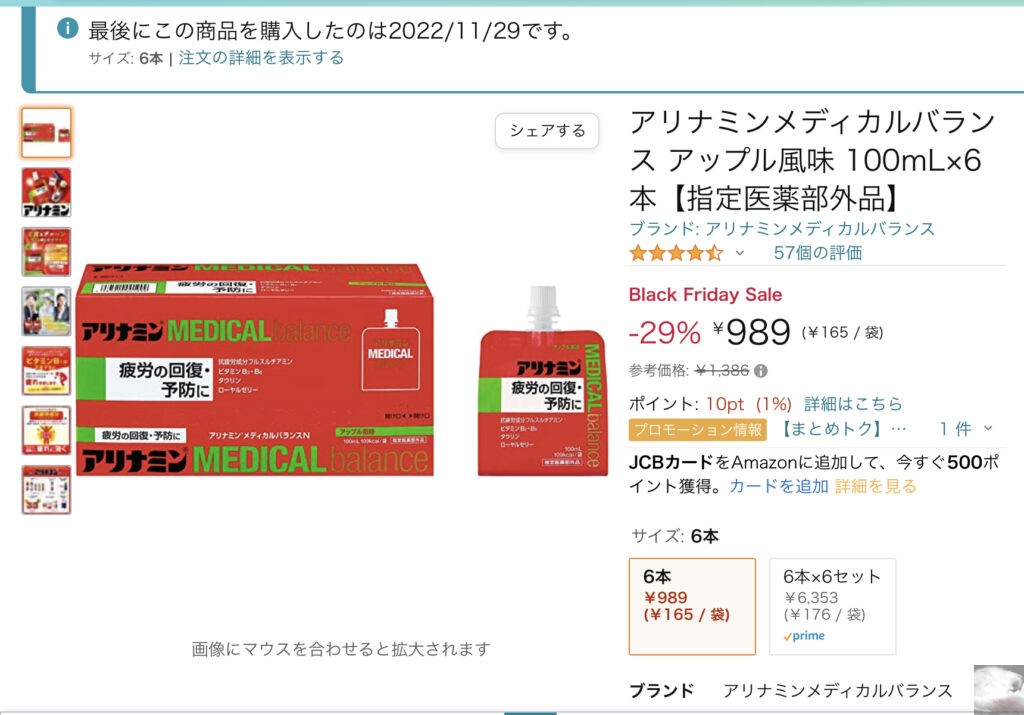Open 注文の詳細を表示する link
Viewport: 1024px width, 715px height.
[x=261, y=57]
